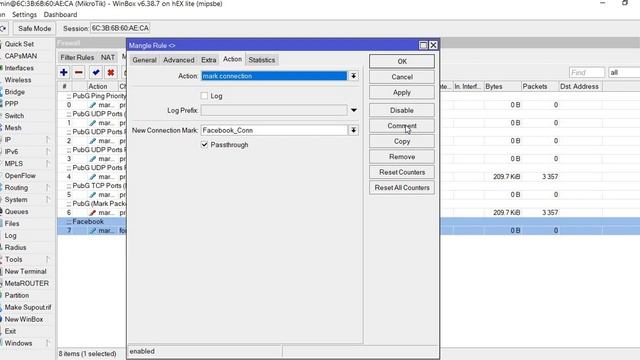640x360 pixels.
Task: Maximize the Mangle Rule dialog window
Action: click(423, 45)
